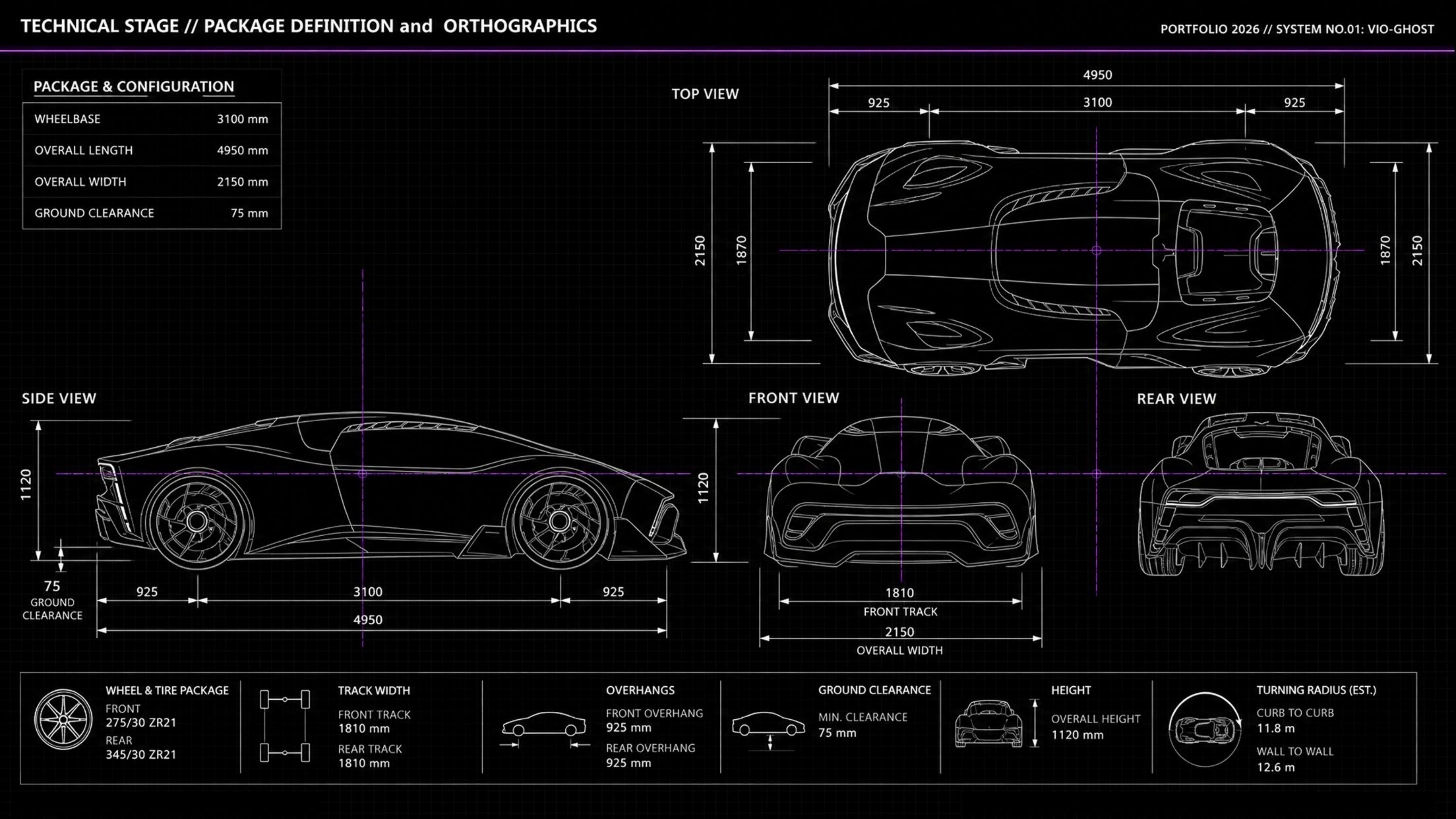Click 'REAR TRACK' label in bottom panel

tap(370, 749)
